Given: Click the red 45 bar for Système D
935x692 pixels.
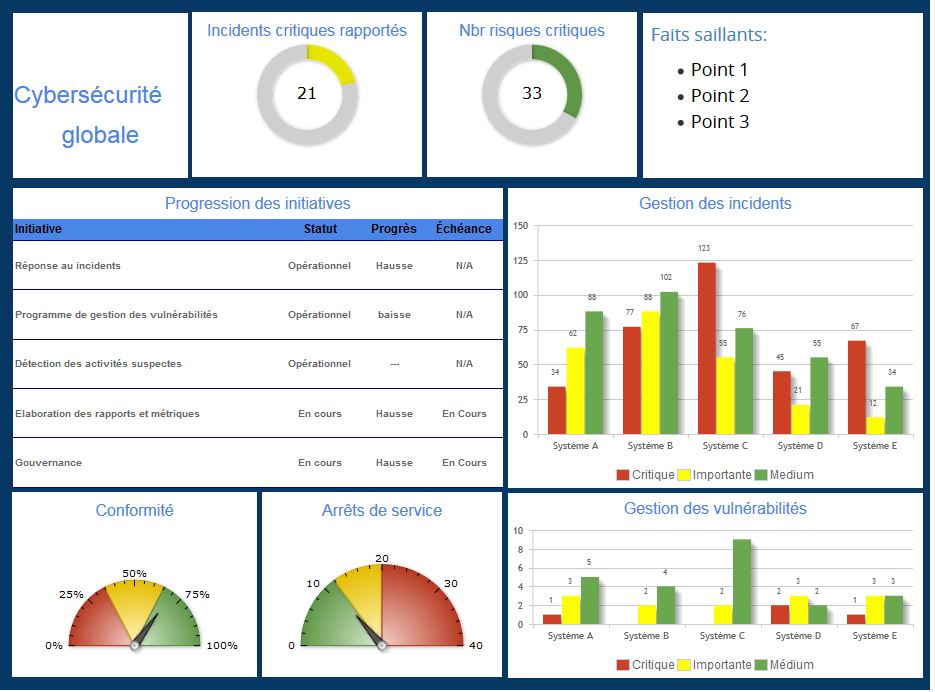Looking at the screenshot, I should (x=782, y=403).
